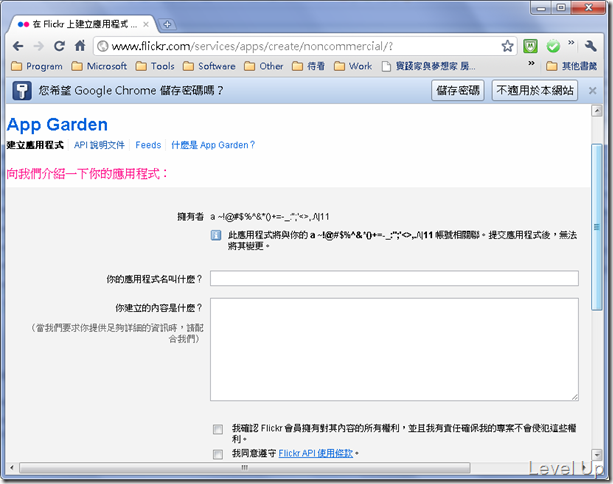This screenshot has height=484, width=613.
Task: Bookmark this page with the star icon
Action: point(507,46)
